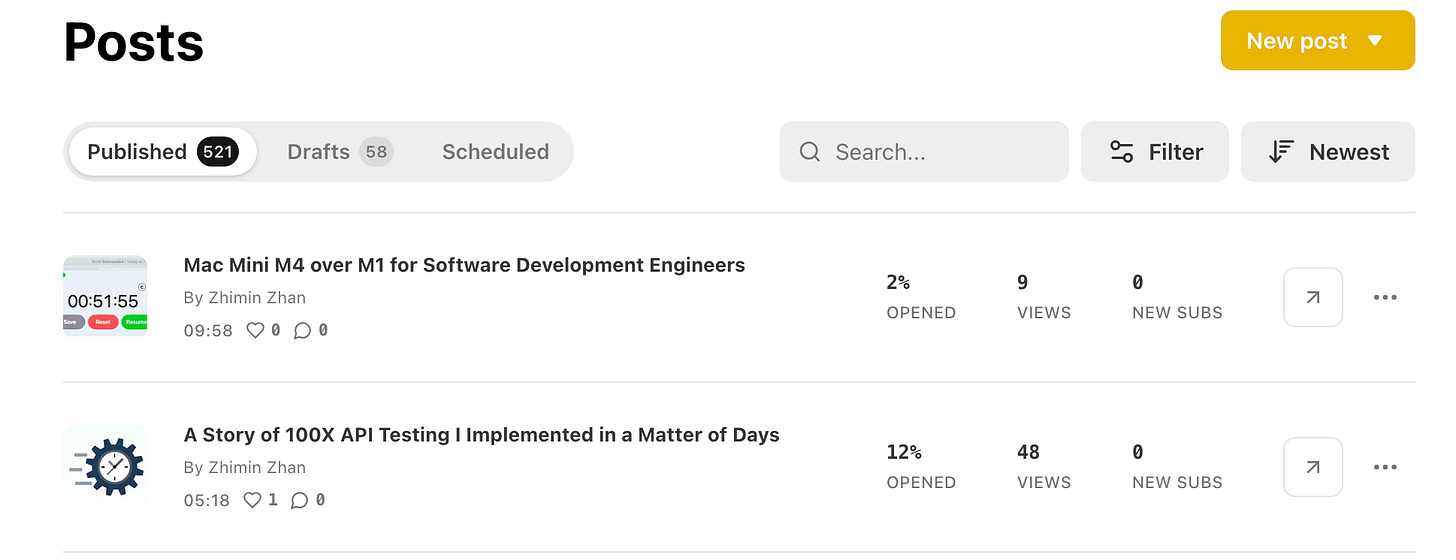Open the Newest sort dropdown
The height and width of the screenshot is (560, 1456).
click(1328, 152)
